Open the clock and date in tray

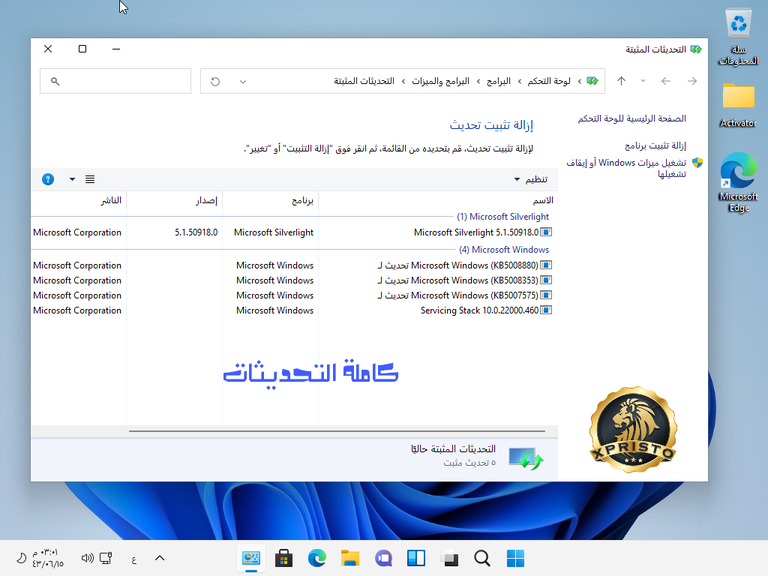(x=48, y=558)
